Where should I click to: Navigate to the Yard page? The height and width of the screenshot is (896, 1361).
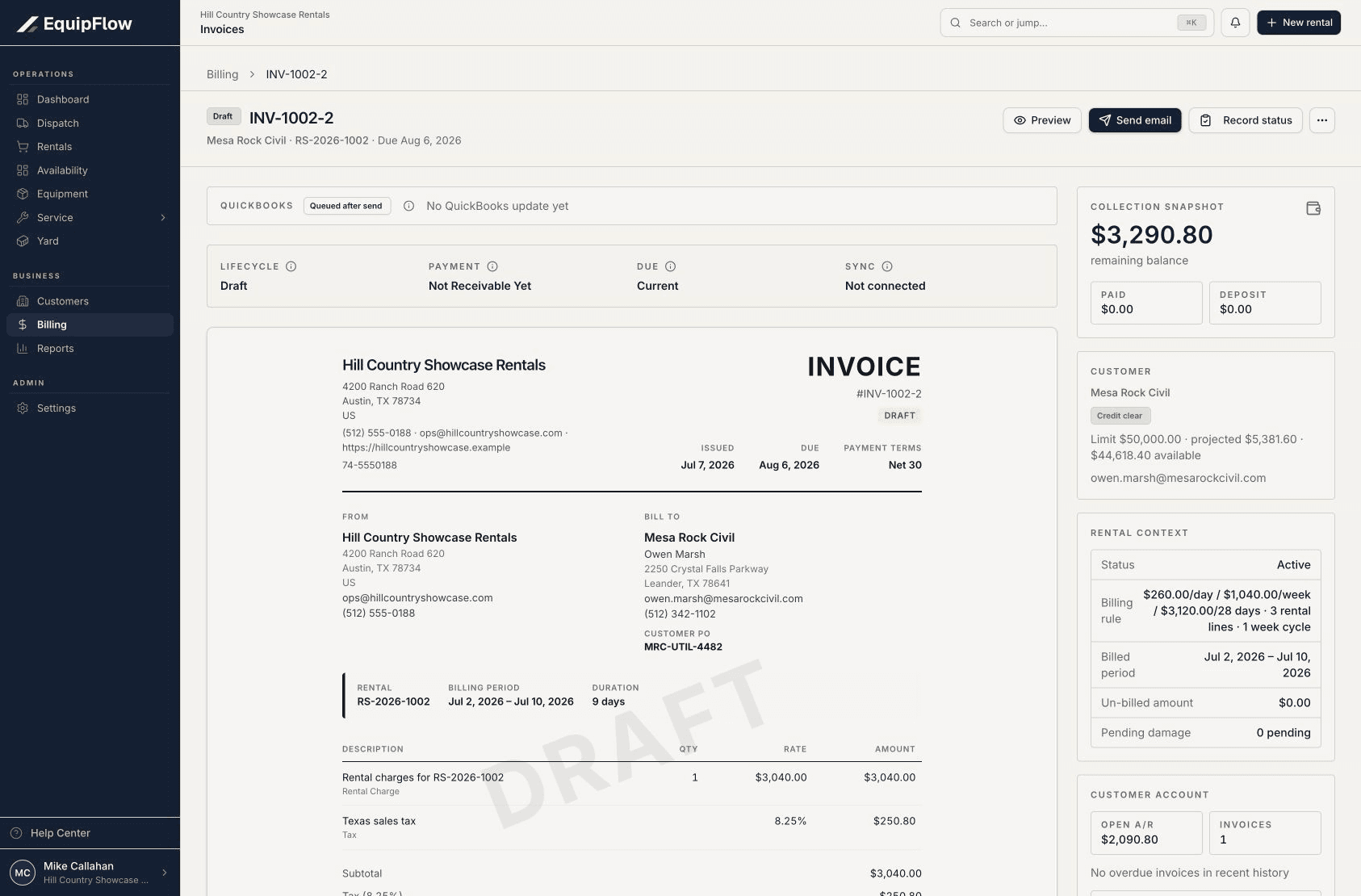click(90, 241)
